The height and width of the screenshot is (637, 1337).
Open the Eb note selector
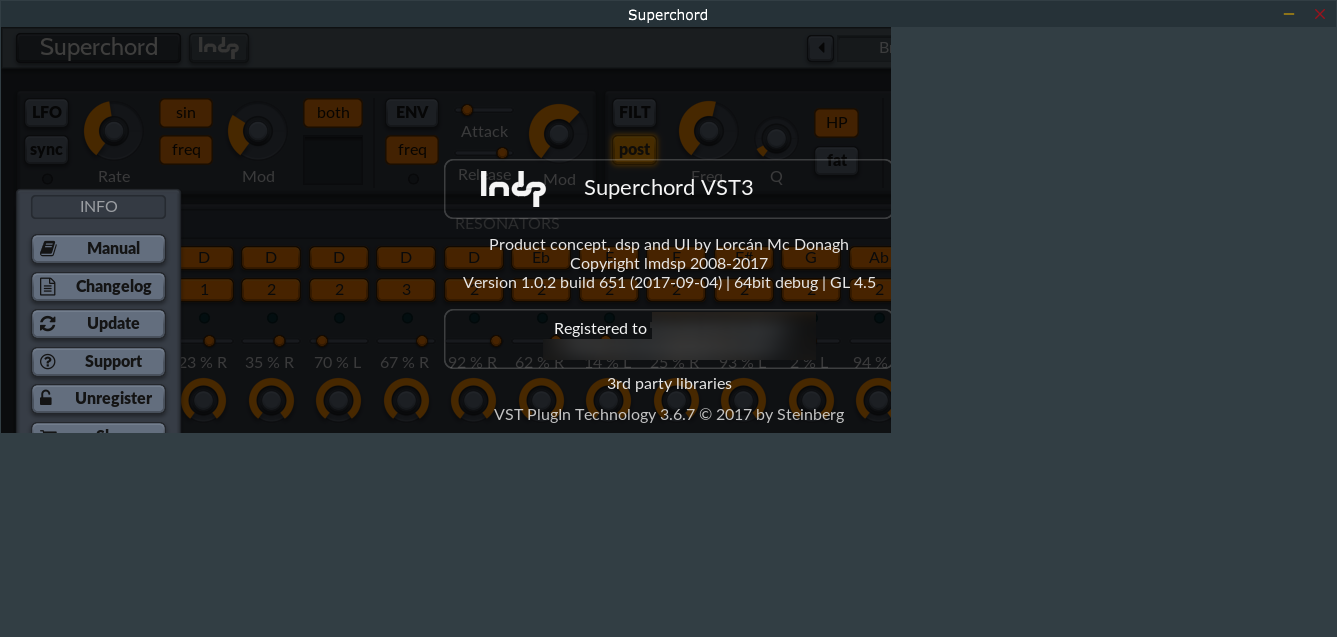541,257
